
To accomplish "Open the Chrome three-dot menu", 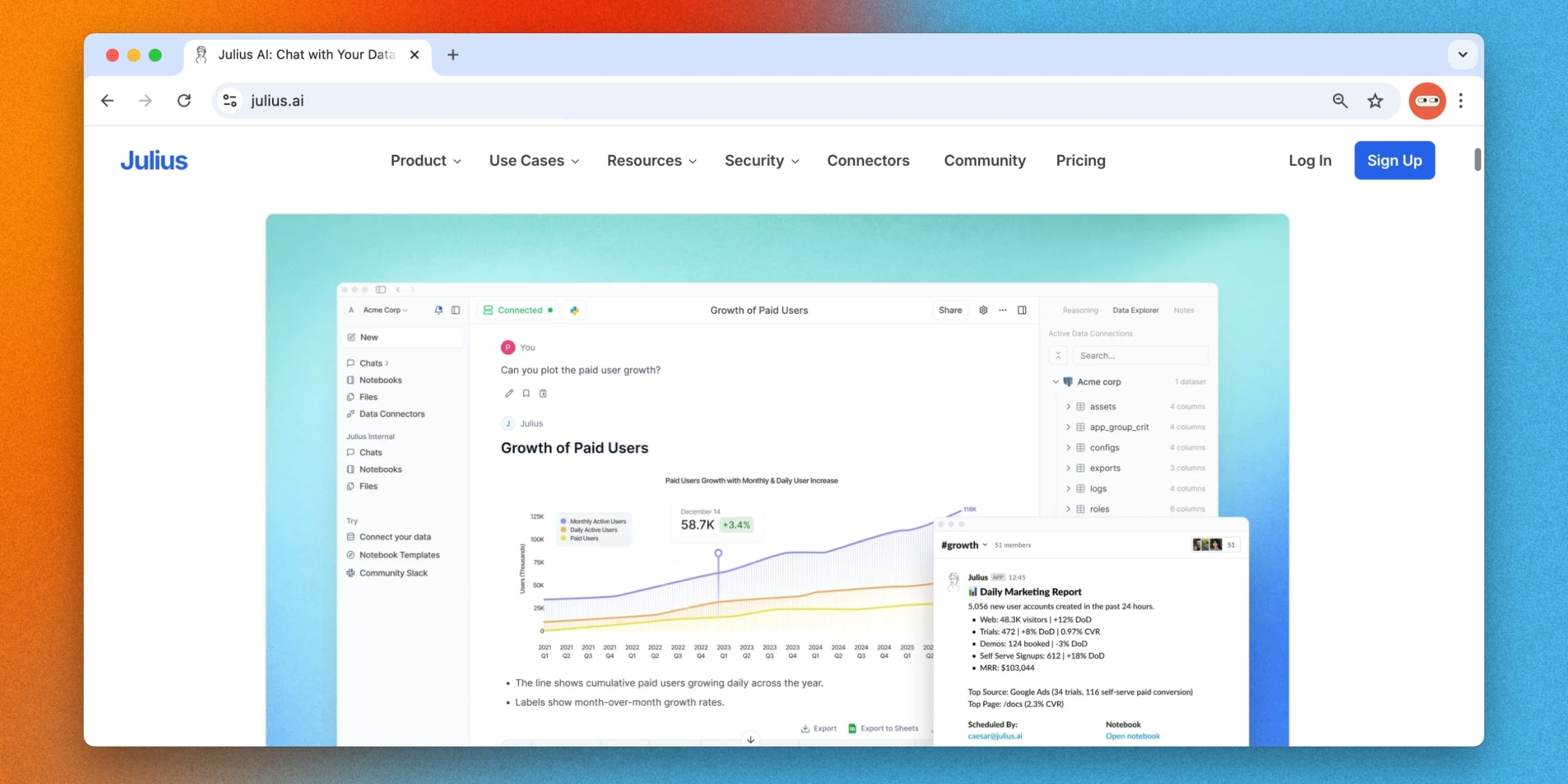I will click(x=1461, y=100).
